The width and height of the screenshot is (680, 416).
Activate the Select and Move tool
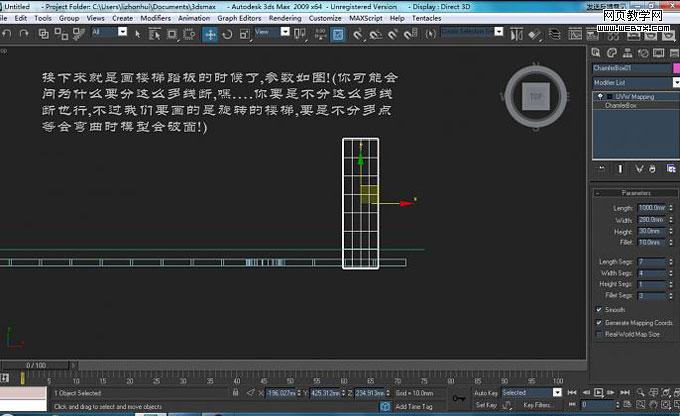pyautogui.click(x=210, y=34)
